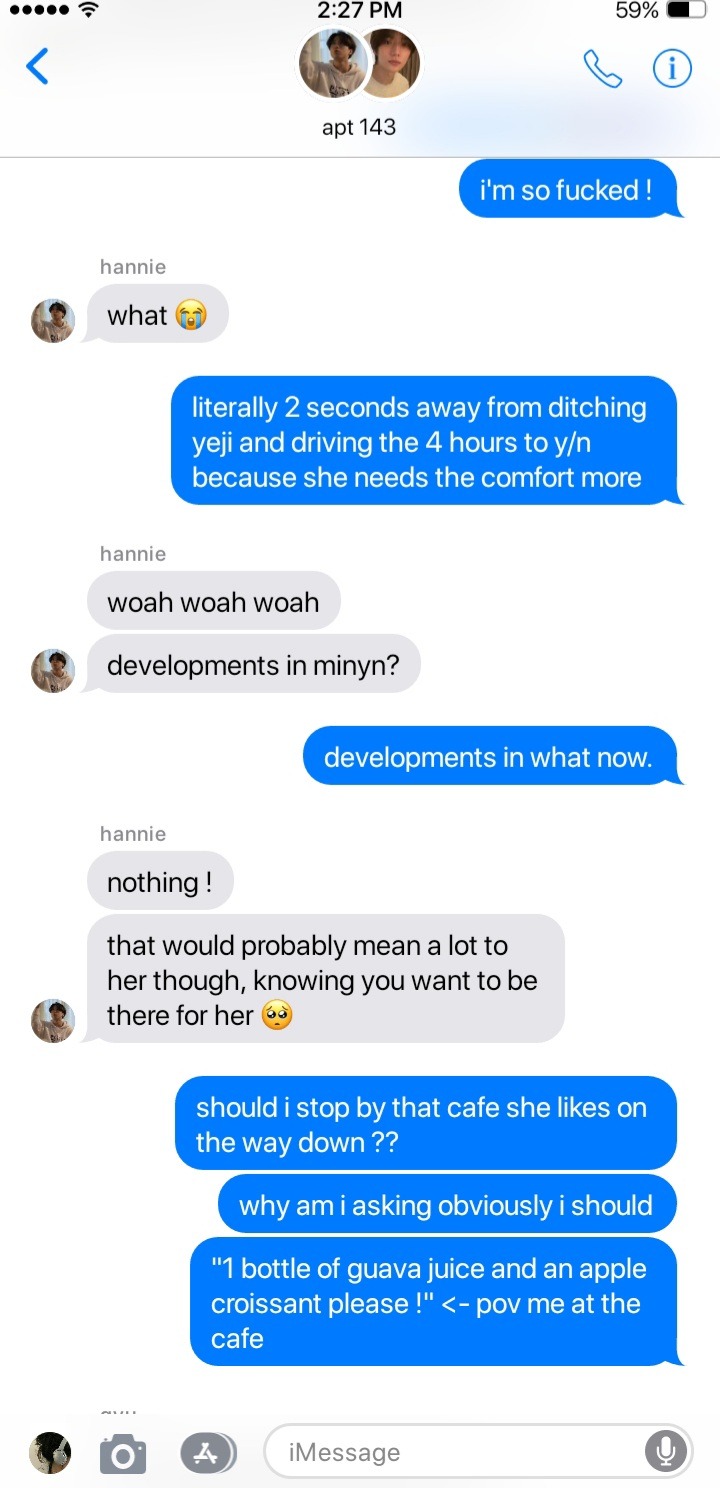
Task: Tap the 'developments in minyn?' message
Action: coord(253,665)
